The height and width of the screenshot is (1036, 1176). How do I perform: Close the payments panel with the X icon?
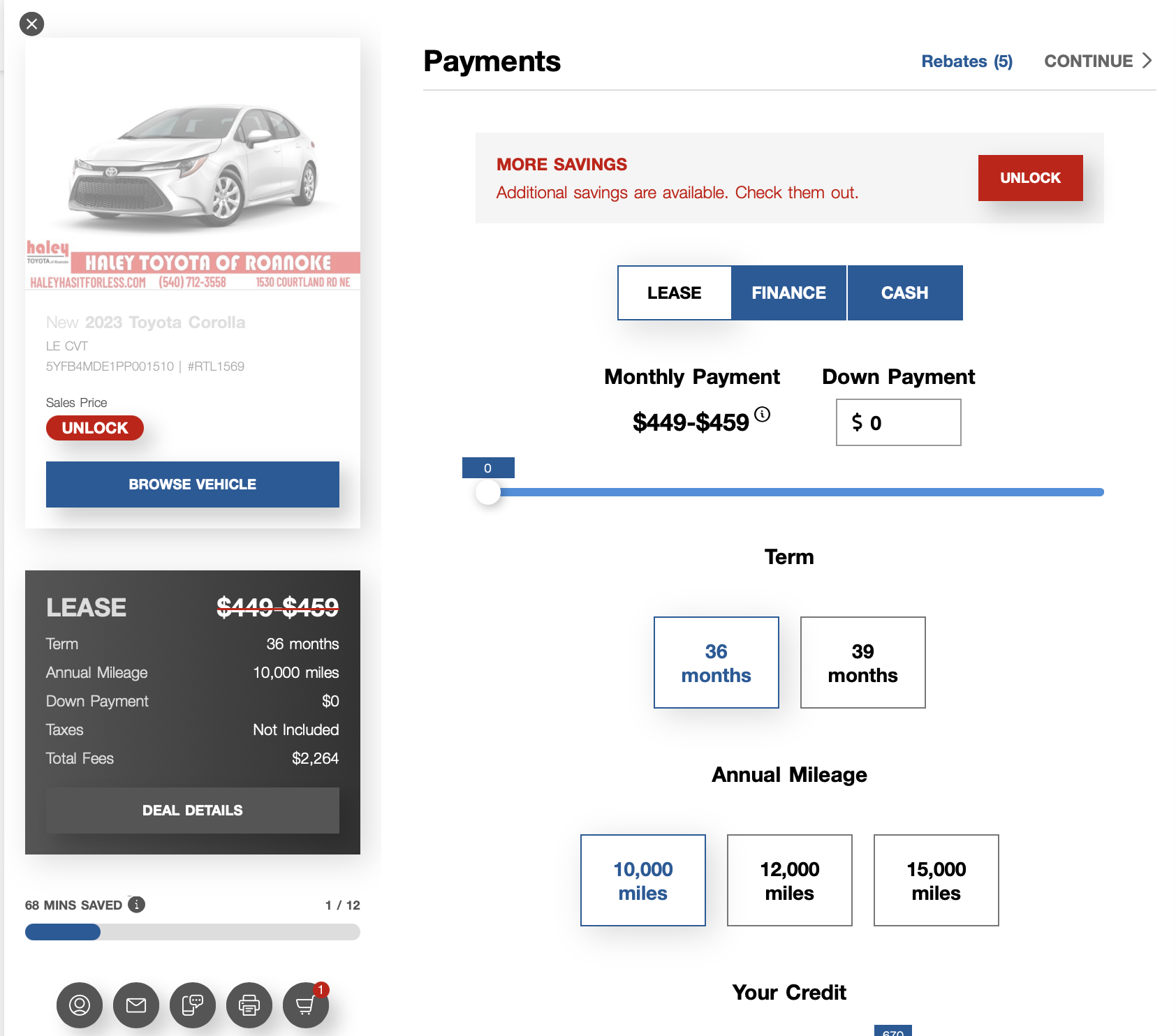31,24
